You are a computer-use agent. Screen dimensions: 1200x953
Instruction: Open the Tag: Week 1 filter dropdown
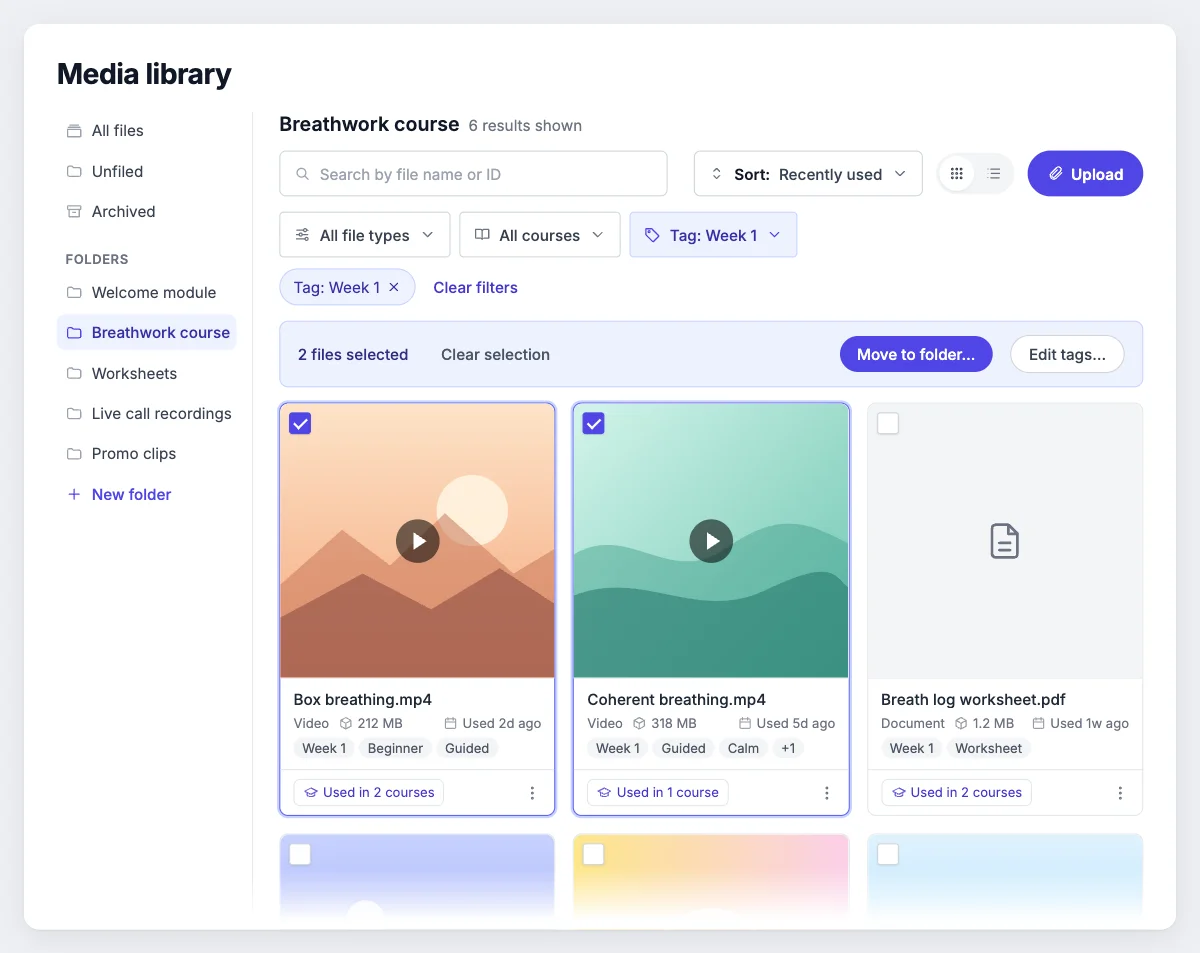[713, 235]
